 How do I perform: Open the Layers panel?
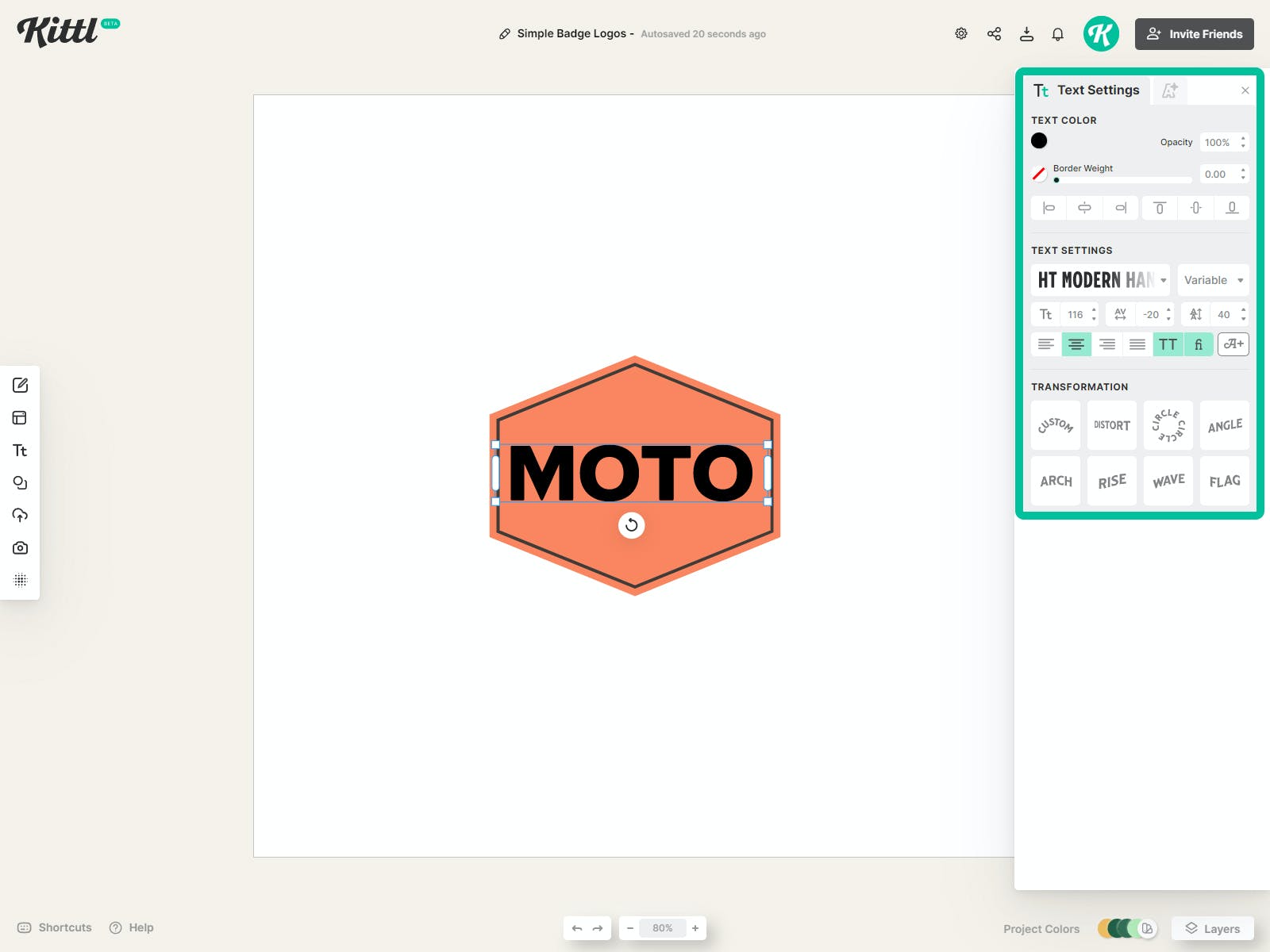(1213, 928)
